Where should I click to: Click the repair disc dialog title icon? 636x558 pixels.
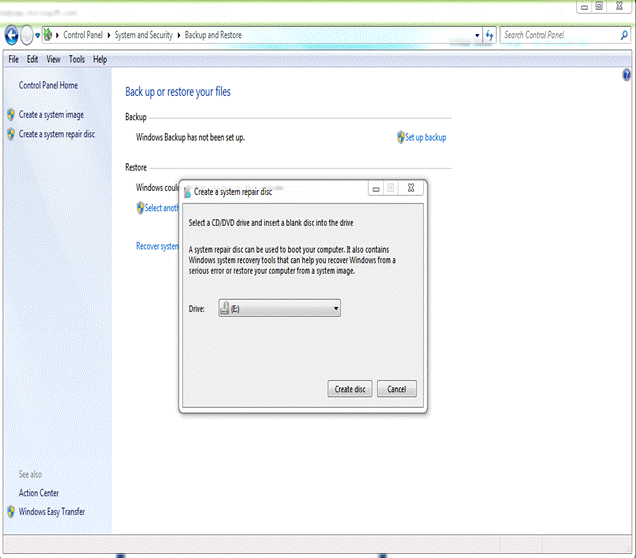tap(187, 192)
